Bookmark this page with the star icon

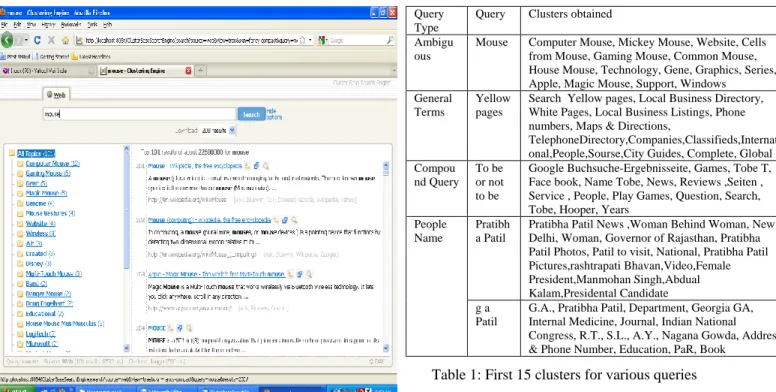point(302,41)
